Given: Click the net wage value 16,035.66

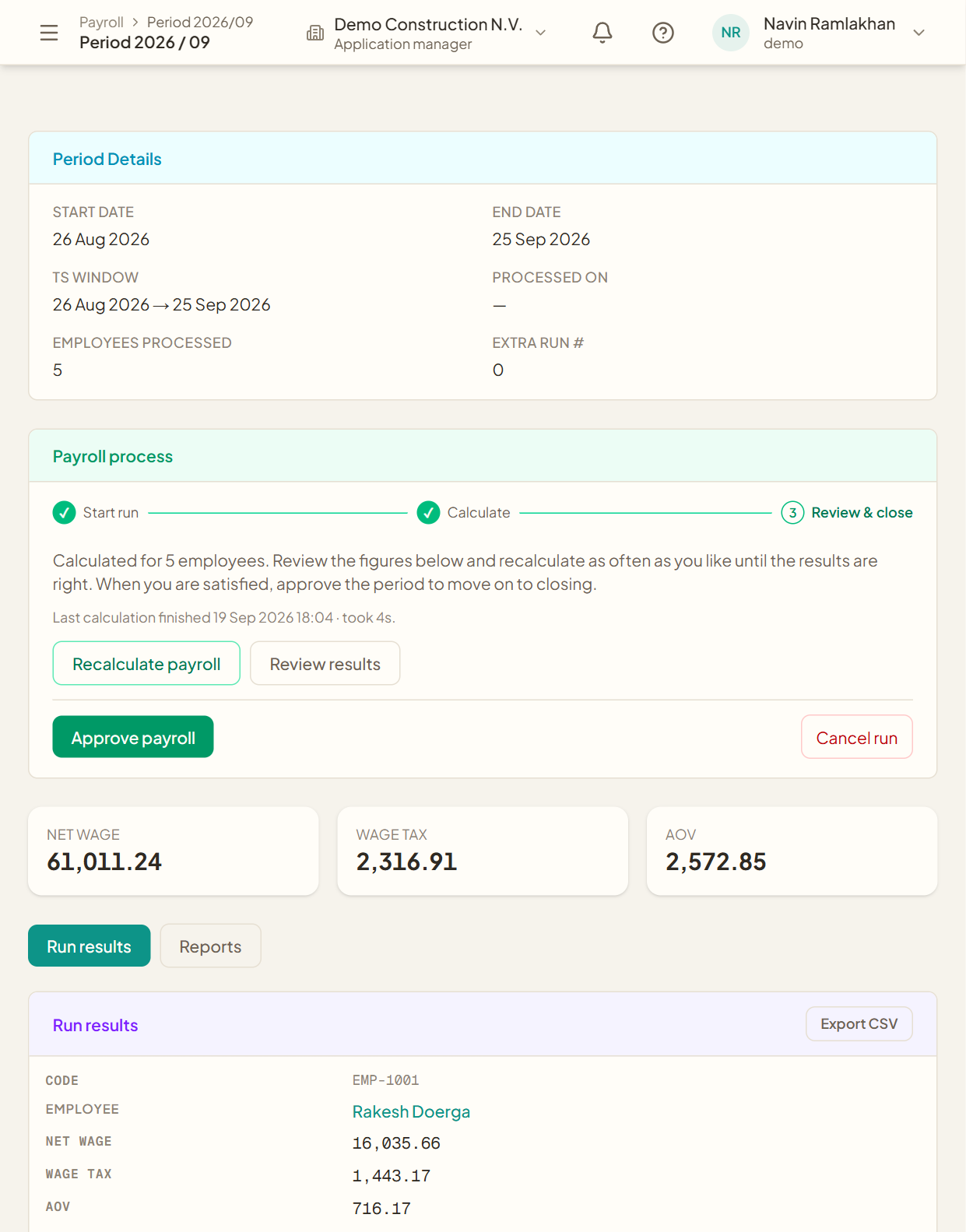Looking at the screenshot, I should point(396,1143).
